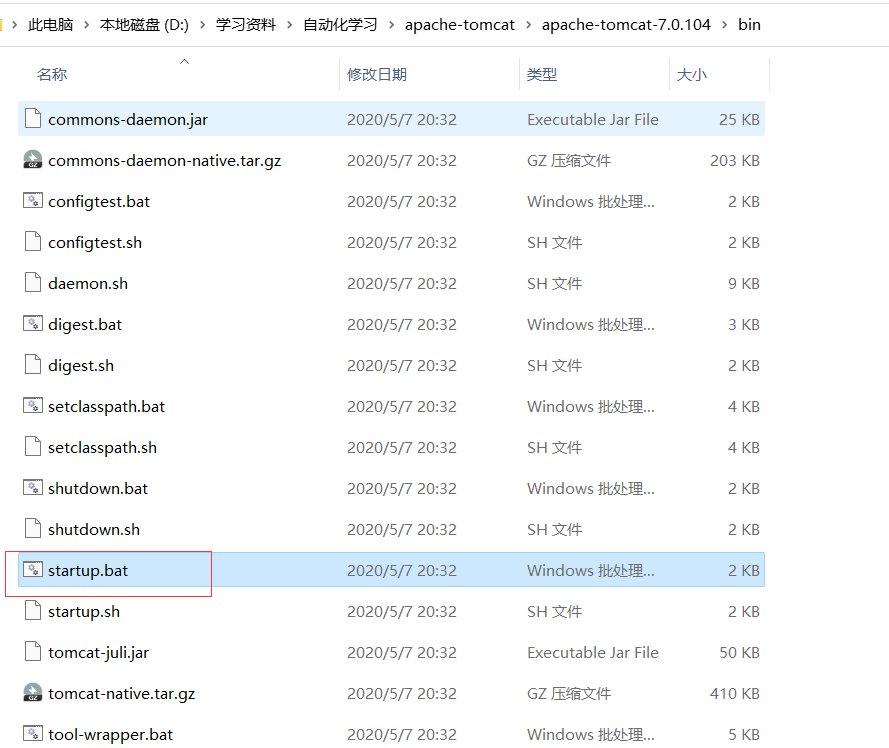Screen dimensions: 889x748
Task: Click the bin breadcrumb segment
Action: click(749, 24)
